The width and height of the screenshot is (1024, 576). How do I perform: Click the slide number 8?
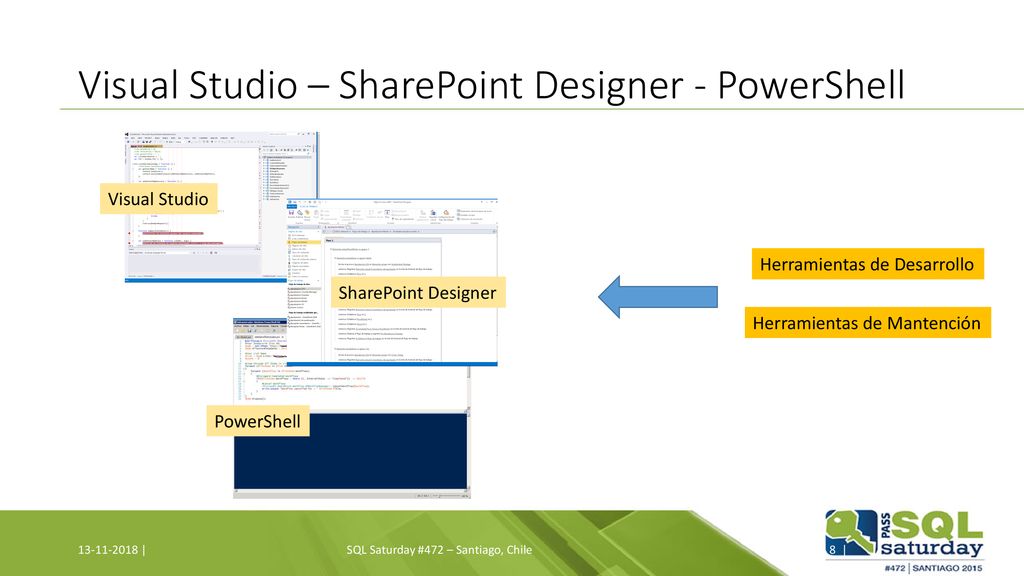(x=833, y=549)
